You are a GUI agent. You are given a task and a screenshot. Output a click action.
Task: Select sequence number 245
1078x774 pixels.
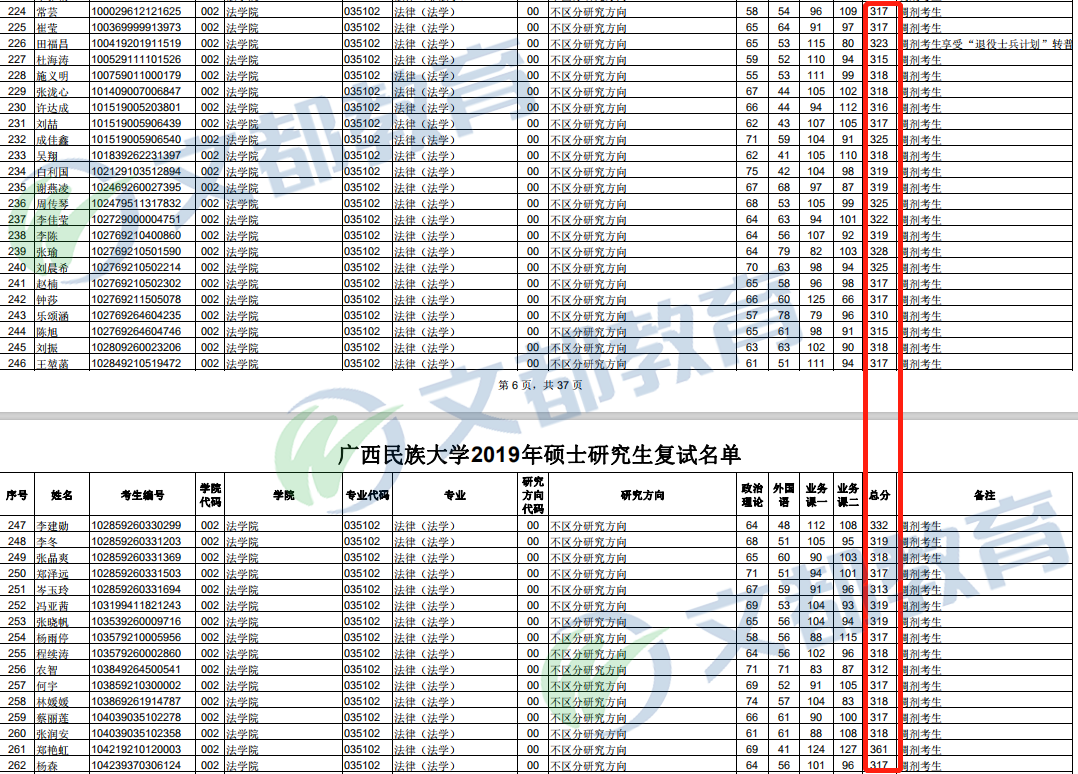tap(17, 347)
